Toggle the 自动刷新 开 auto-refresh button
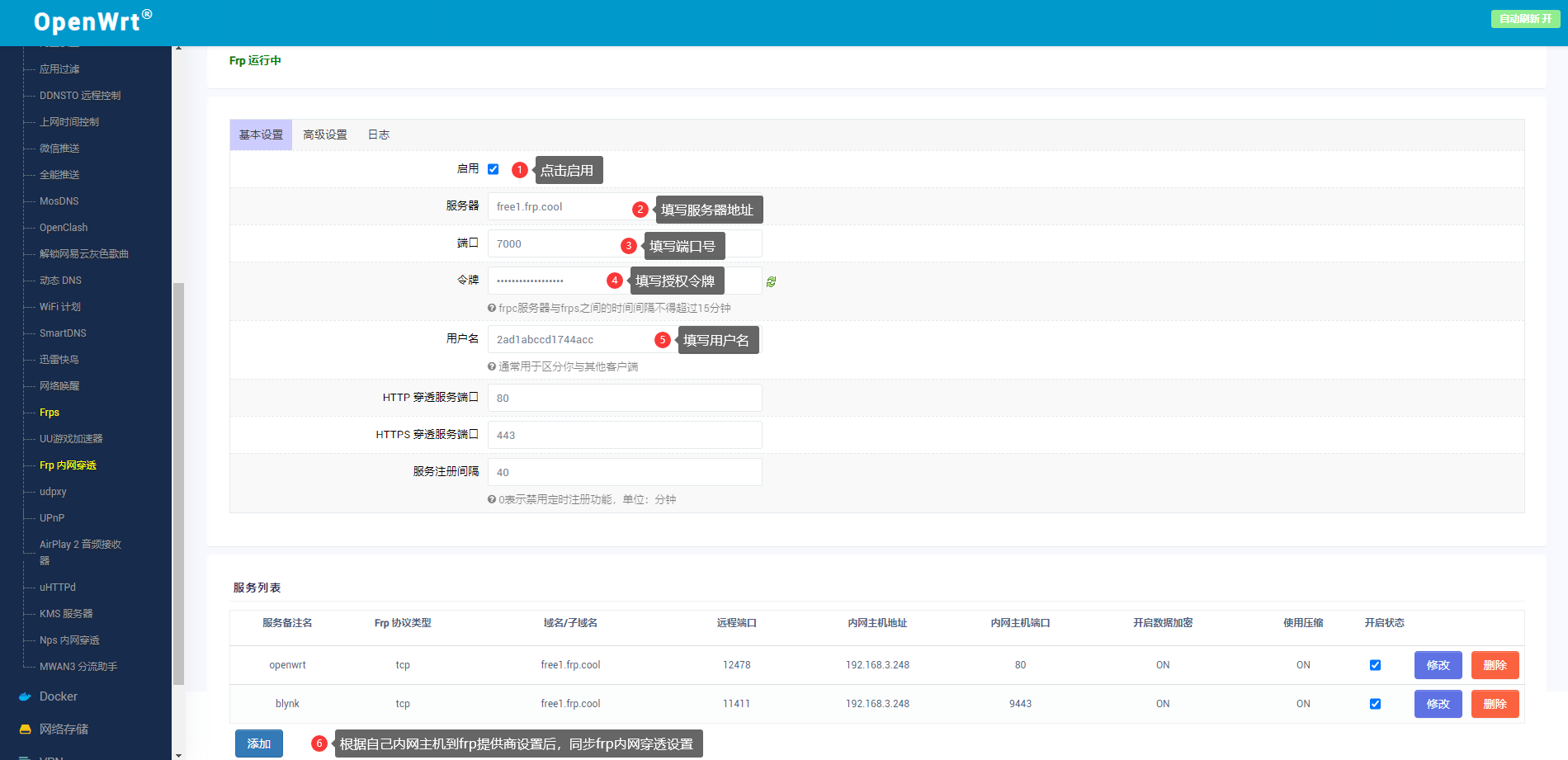The image size is (1568, 760). pyautogui.click(x=1525, y=19)
